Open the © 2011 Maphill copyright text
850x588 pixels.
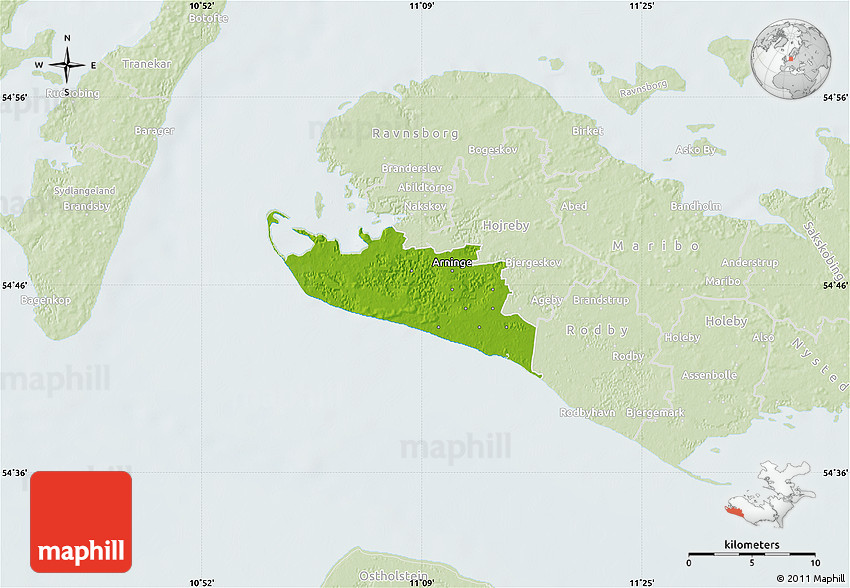click(809, 578)
